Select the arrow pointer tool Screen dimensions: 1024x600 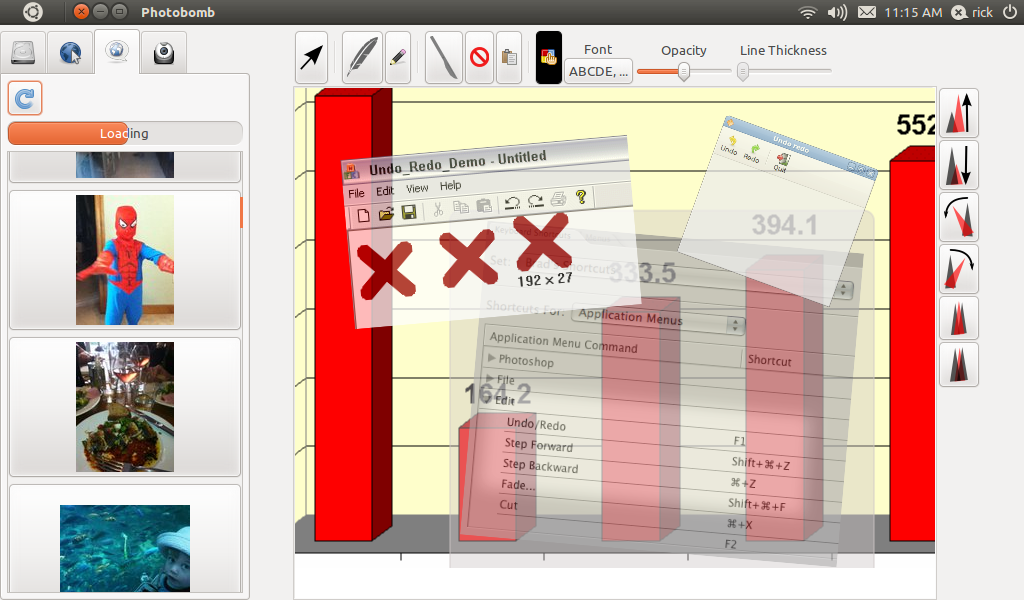[x=311, y=57]
